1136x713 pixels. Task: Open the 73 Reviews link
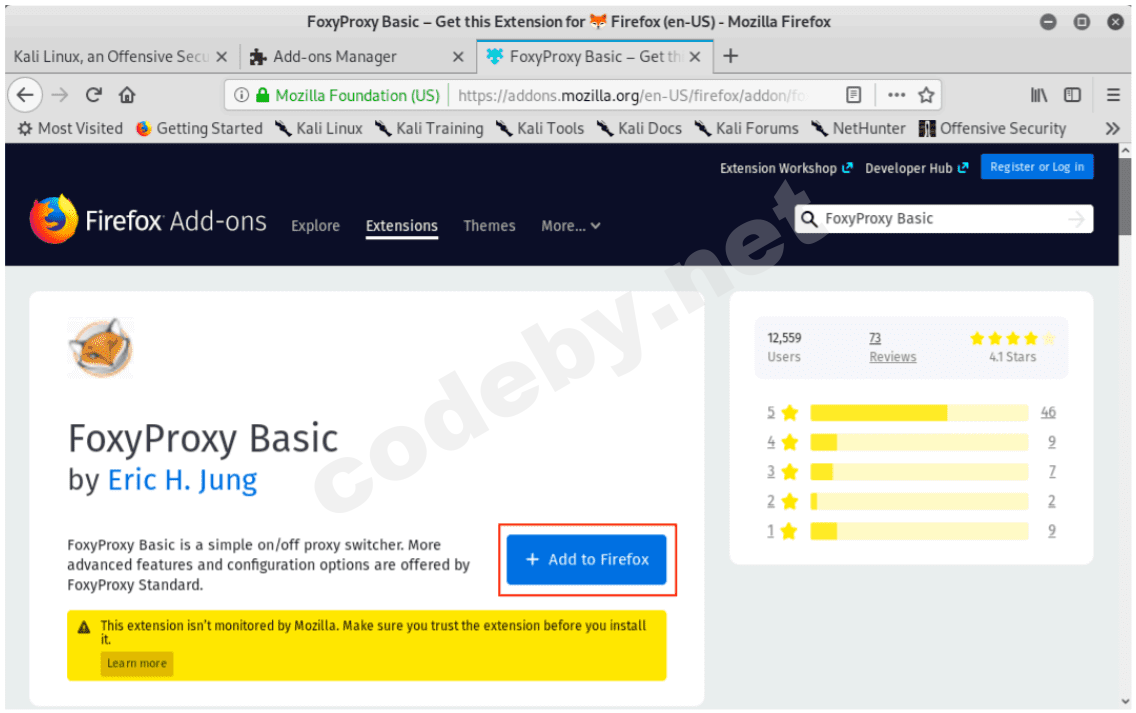point(893,347)
